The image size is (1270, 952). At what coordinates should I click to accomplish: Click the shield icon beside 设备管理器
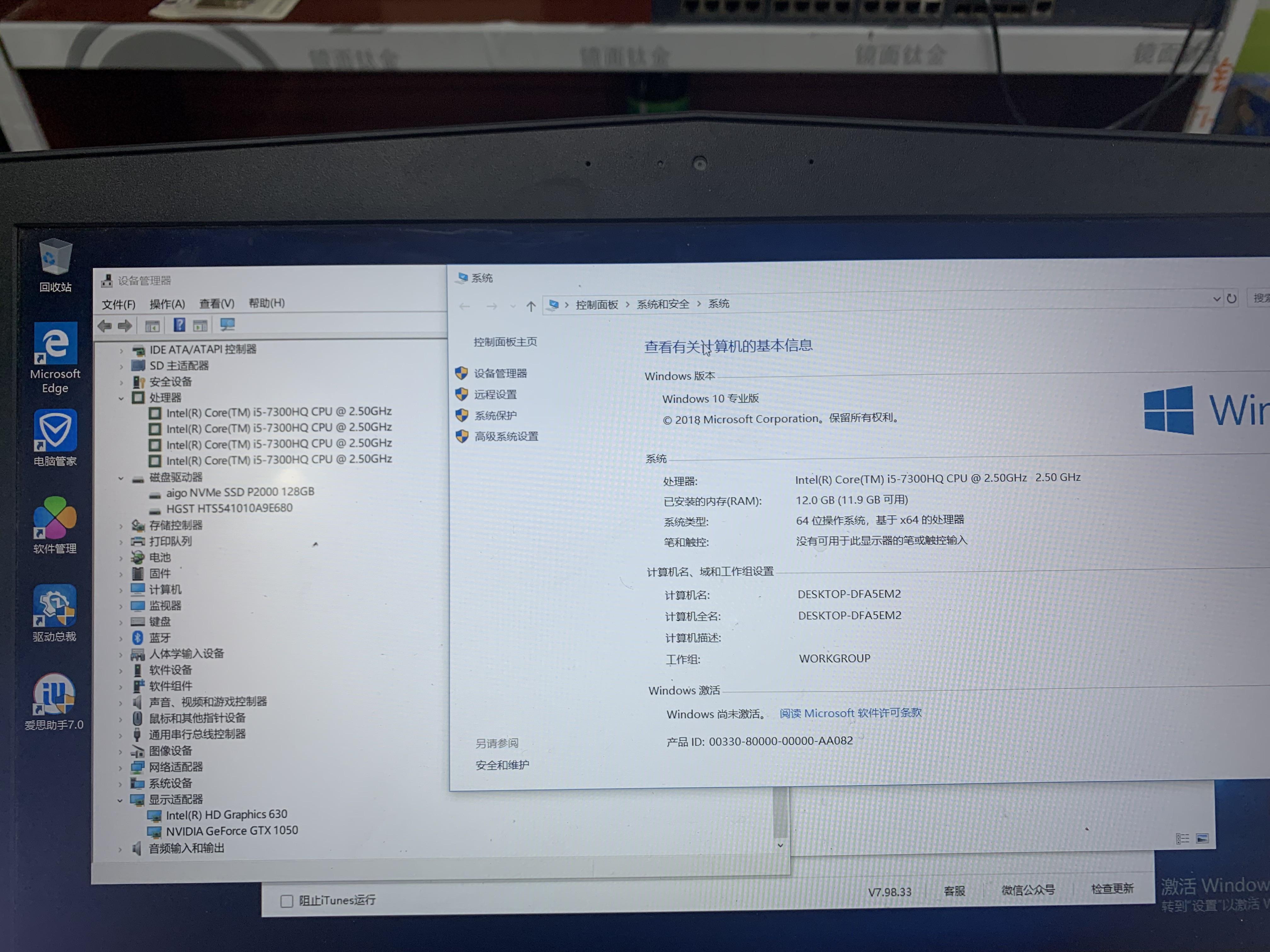[x=461, y=373]
